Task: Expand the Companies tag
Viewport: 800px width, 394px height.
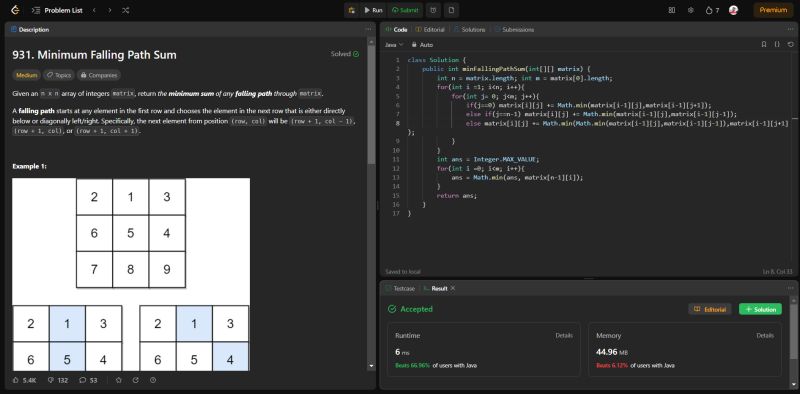Action: (x=99, y=75)
